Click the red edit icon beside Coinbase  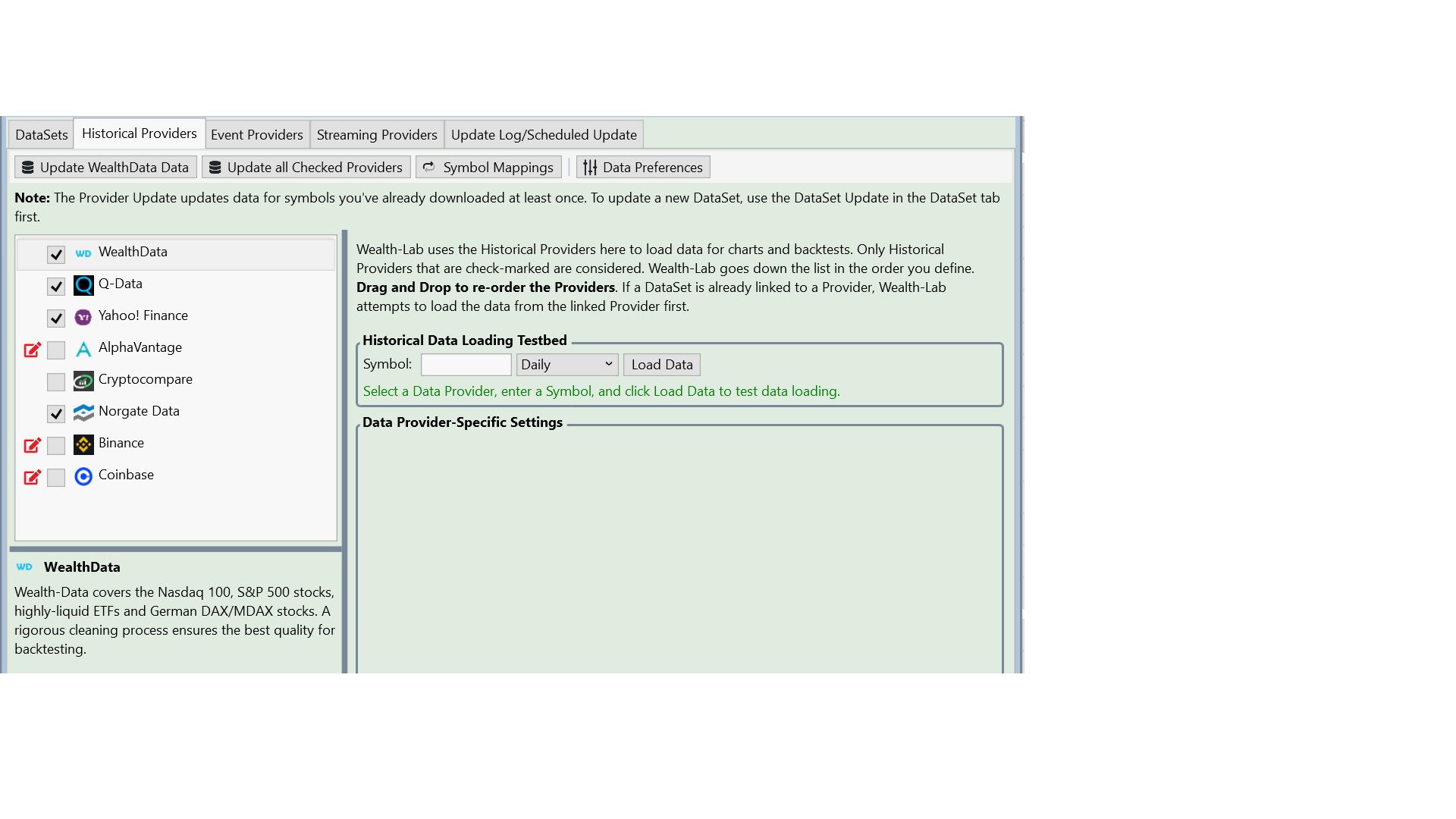32,477
